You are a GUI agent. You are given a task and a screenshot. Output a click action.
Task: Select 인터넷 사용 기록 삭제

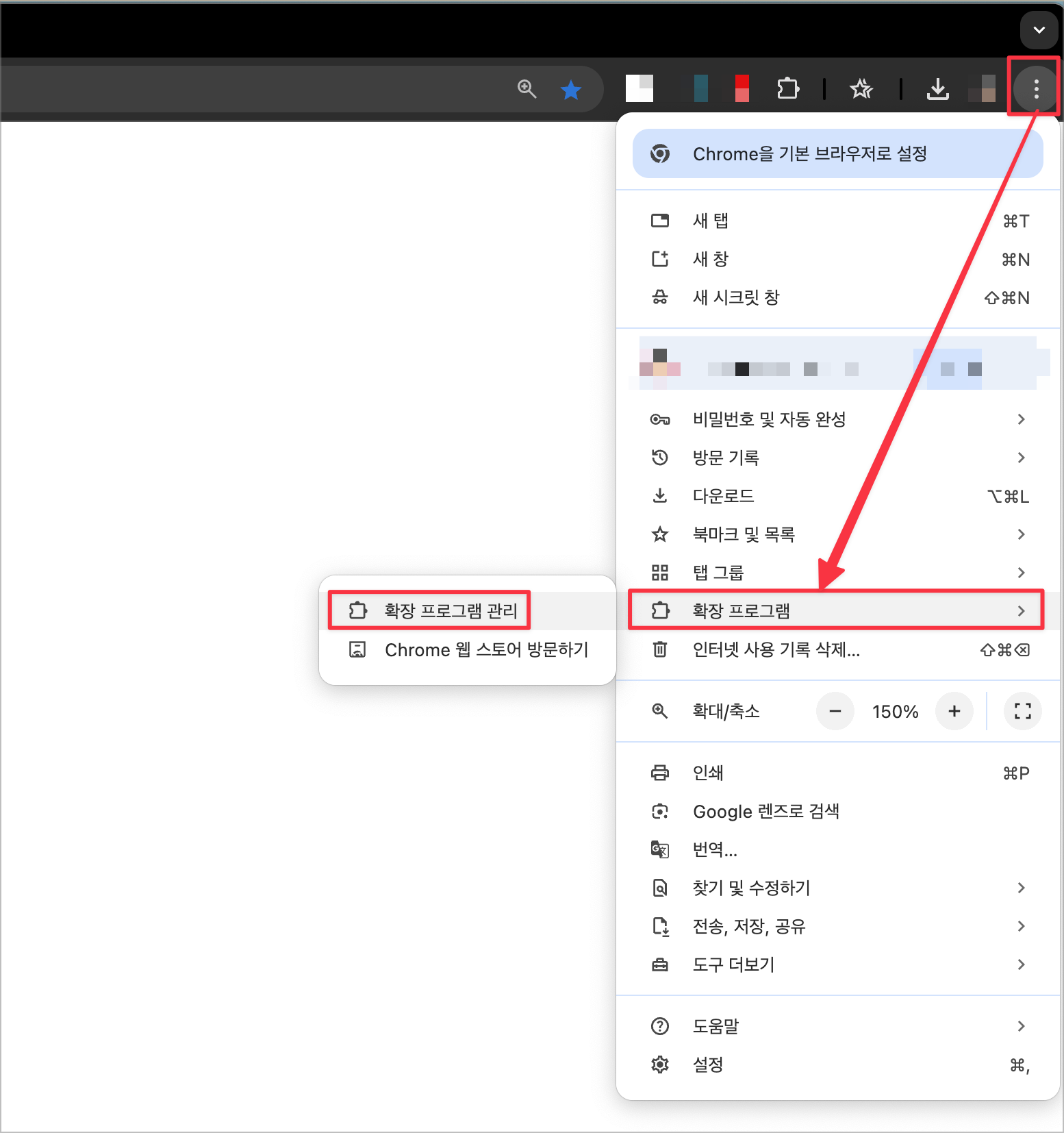[x=837, y=649]
